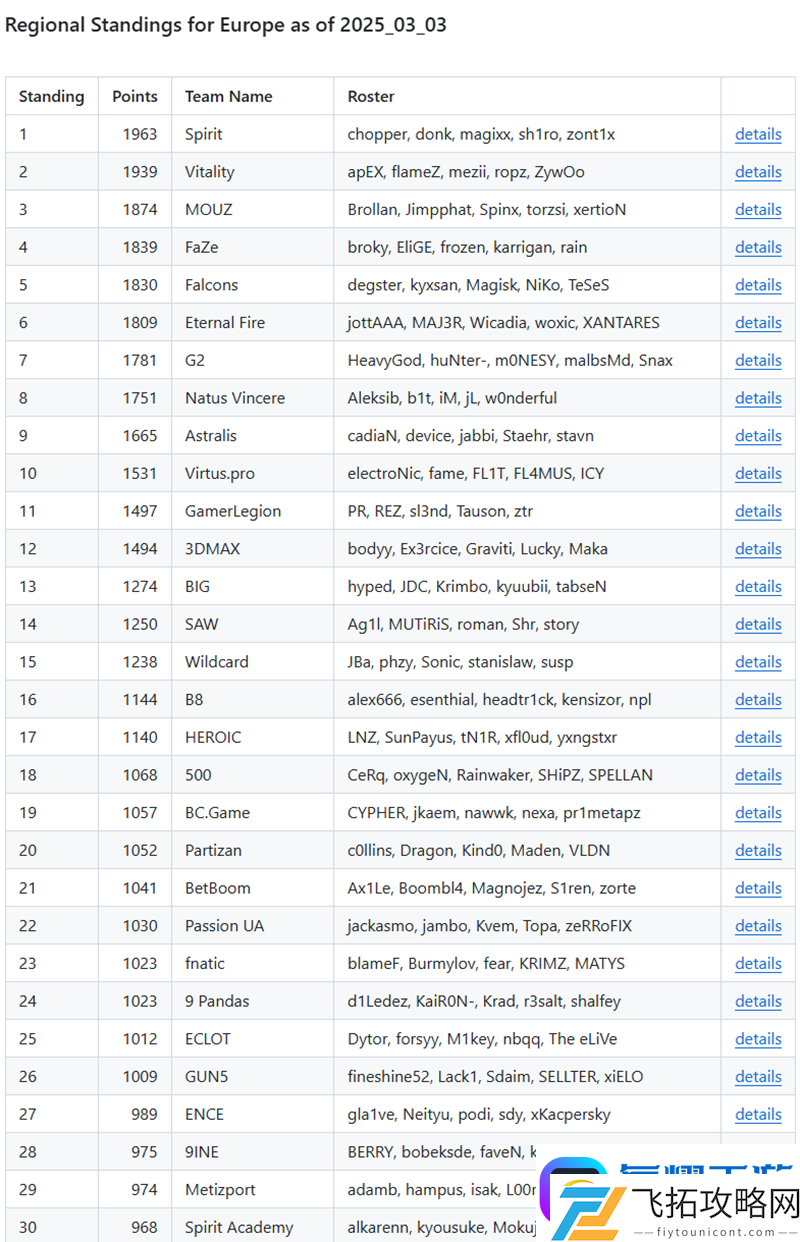Click points value 1874

click(140, 210)
